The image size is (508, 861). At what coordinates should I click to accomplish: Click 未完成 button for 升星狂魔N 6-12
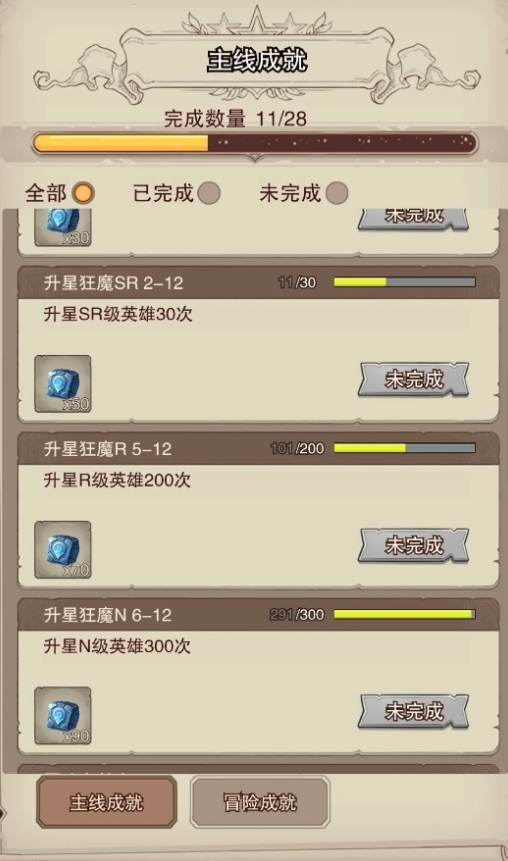coord(414,711)
